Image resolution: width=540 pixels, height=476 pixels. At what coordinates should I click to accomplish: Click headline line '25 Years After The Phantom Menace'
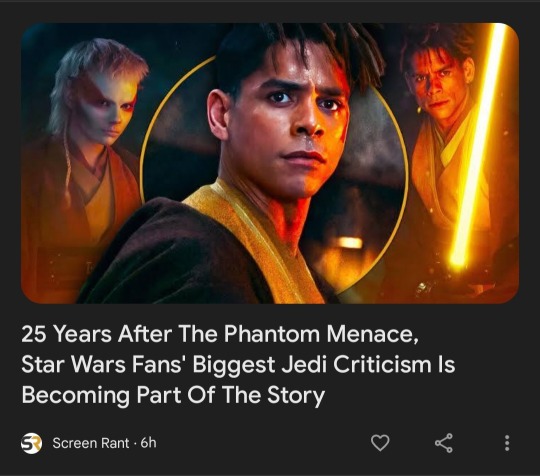(220, 334)
